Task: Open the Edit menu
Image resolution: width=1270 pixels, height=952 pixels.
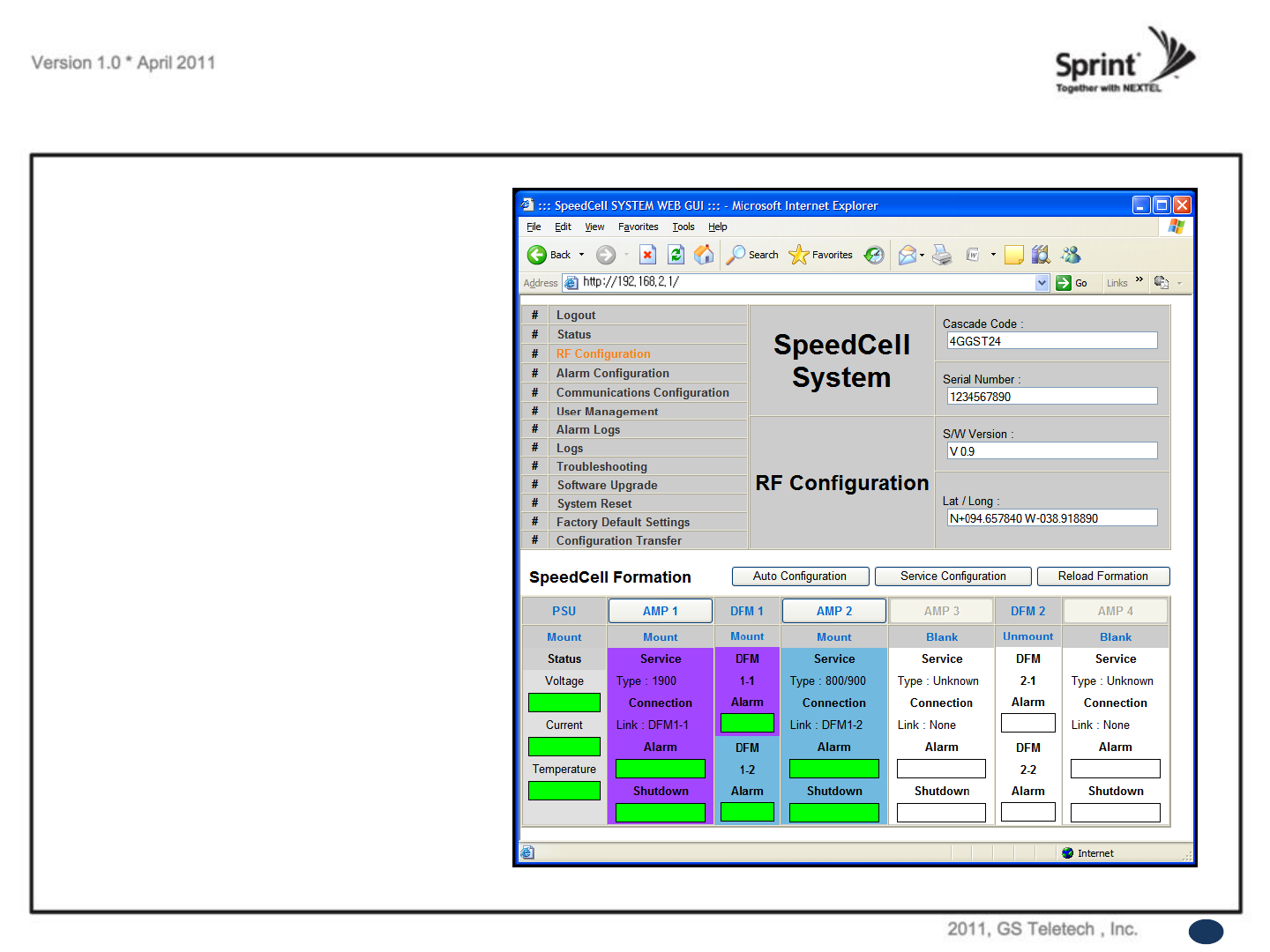Action: 563,227
